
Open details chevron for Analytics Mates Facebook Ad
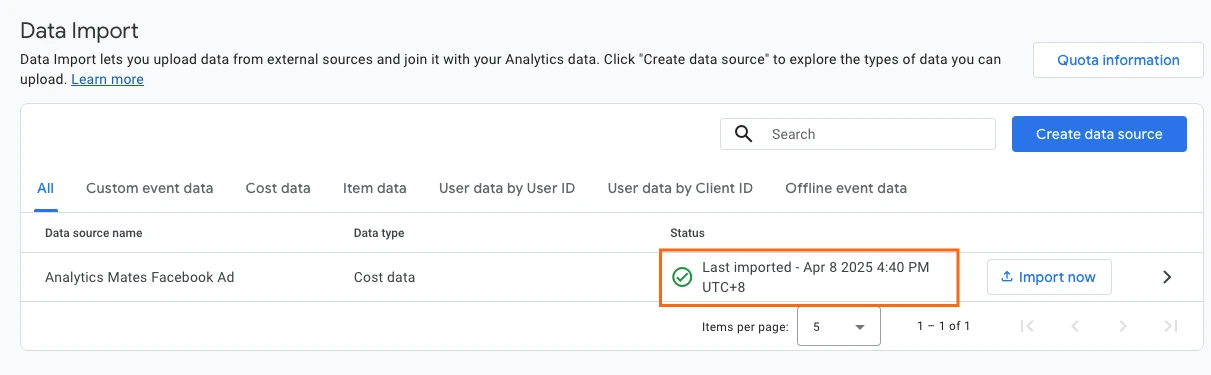[x=1166, y=277]
